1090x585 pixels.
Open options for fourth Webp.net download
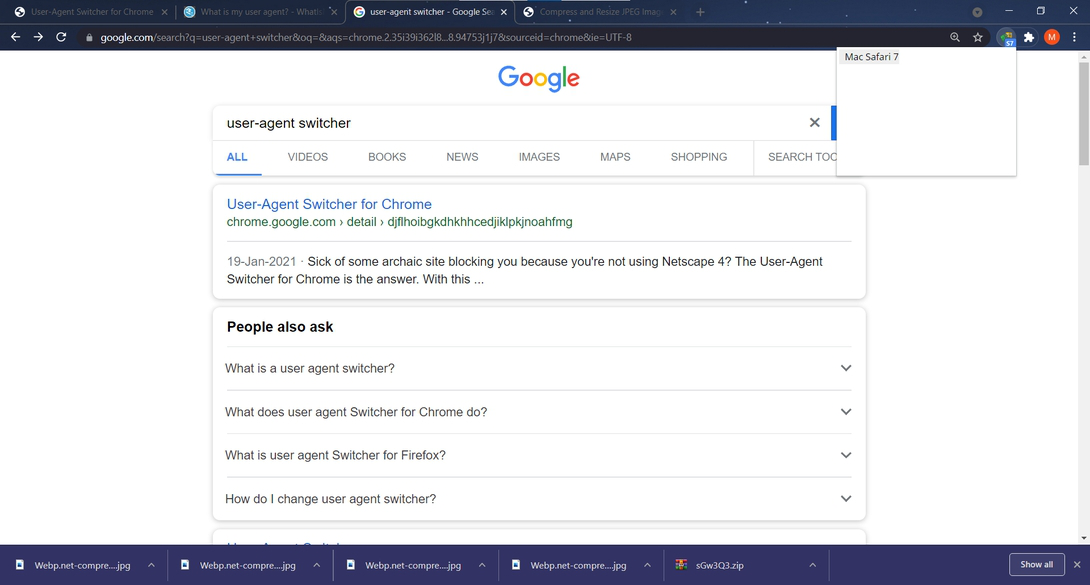point(647,565)
